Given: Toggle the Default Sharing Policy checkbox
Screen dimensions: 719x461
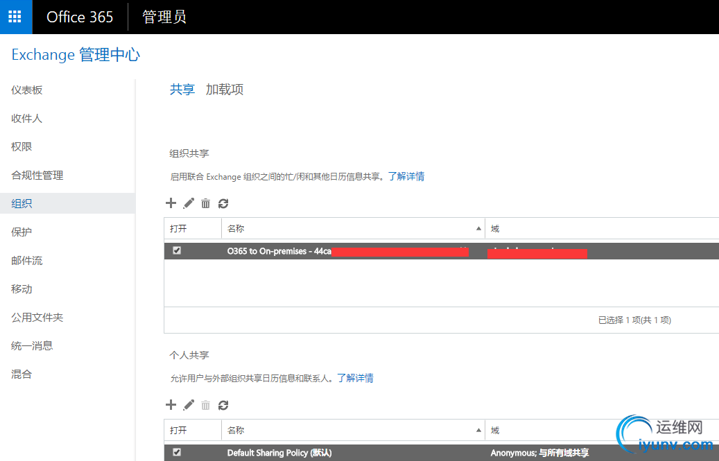Looking at the screenshot, I should (x=177, y=452).
